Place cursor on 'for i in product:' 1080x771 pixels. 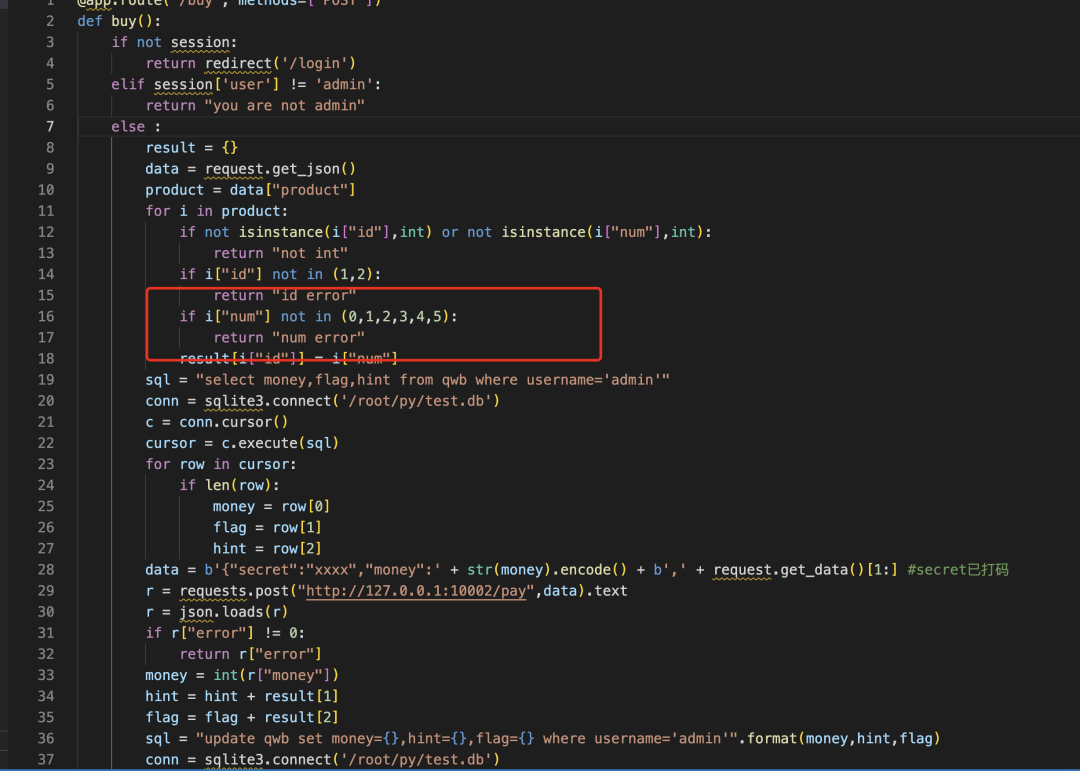pos(217,211)
